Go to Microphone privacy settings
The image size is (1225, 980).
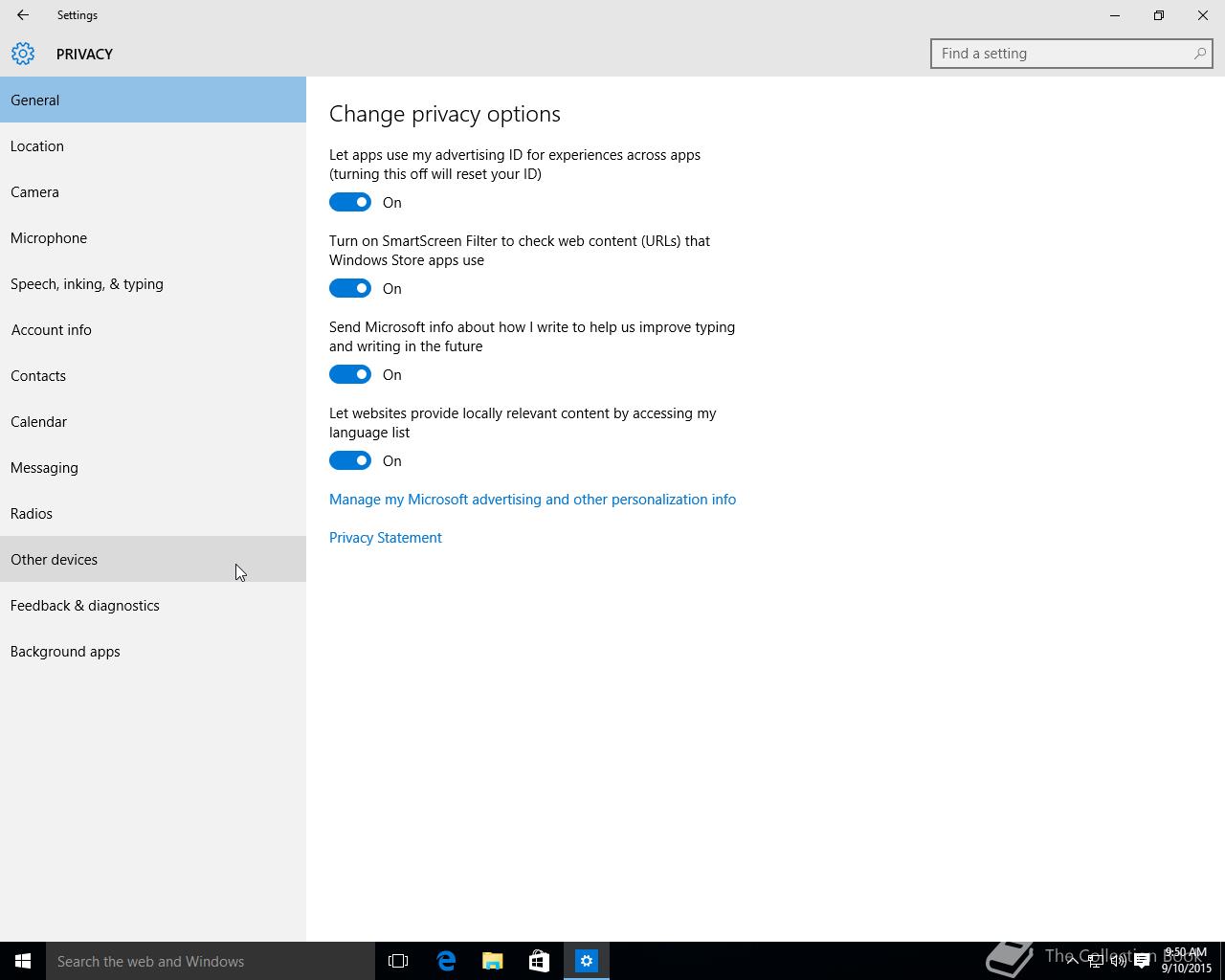[x=153, y=237]
